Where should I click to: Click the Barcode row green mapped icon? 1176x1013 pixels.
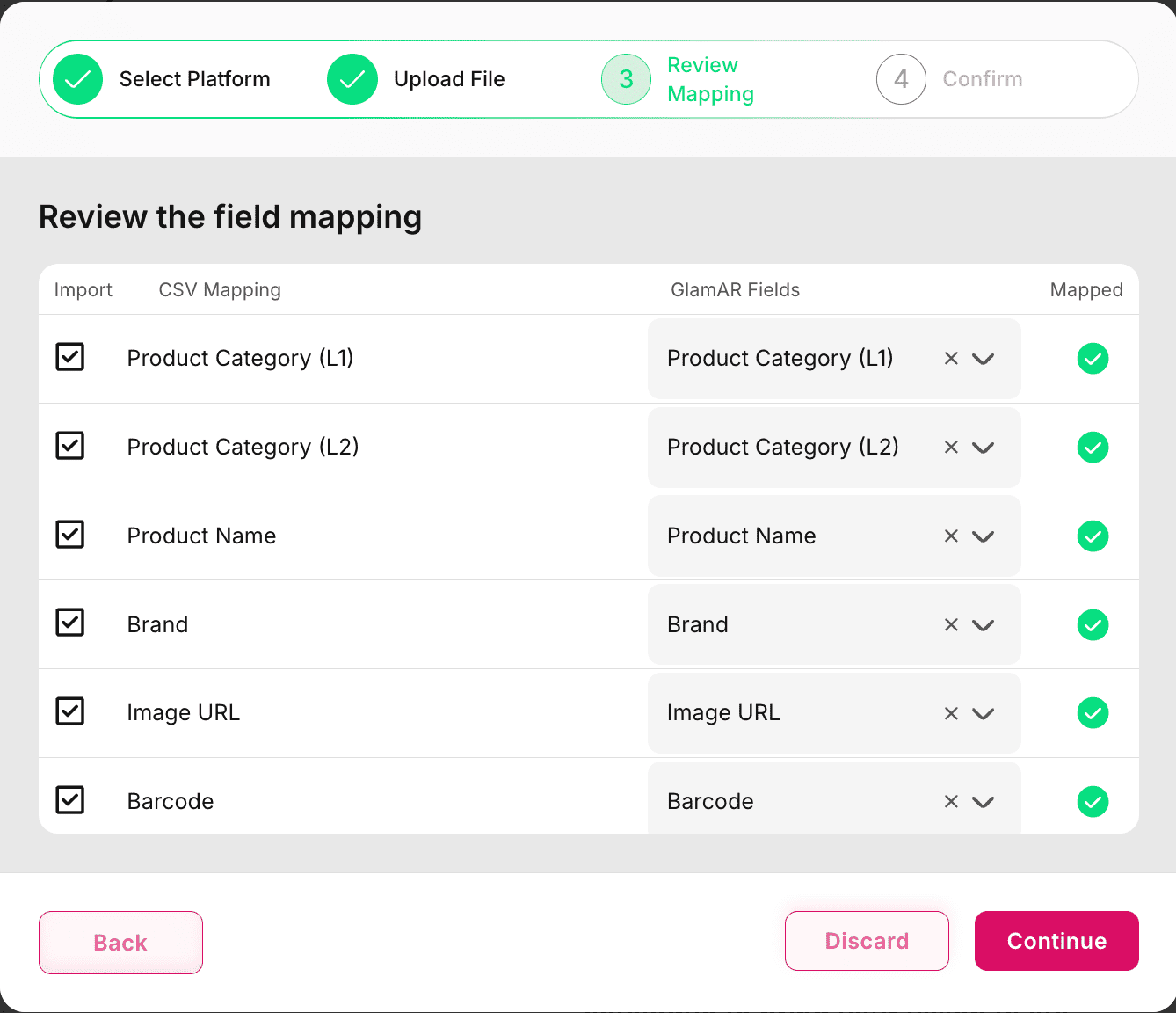coord(1093,802)
